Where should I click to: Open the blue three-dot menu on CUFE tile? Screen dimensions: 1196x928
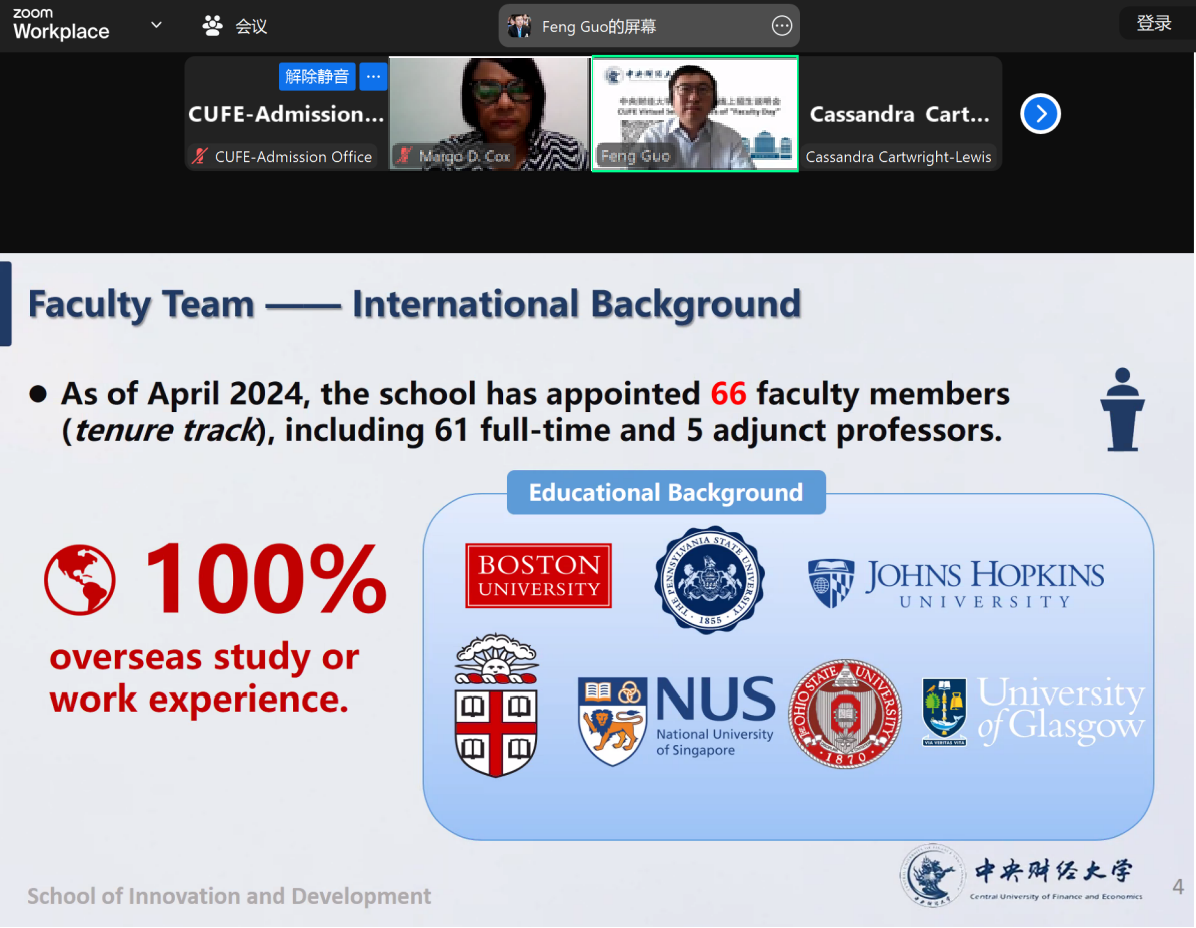point(373,77)
